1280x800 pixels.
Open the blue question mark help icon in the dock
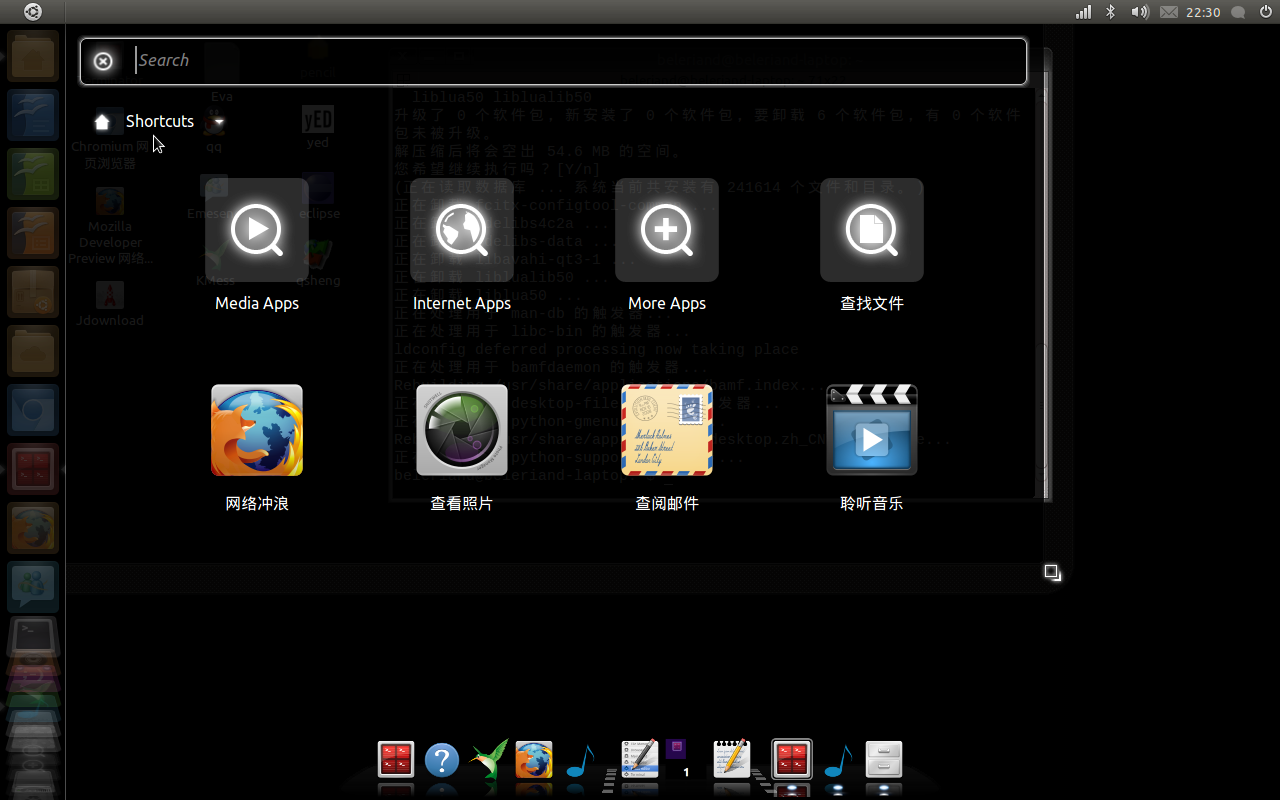point(442,760)
